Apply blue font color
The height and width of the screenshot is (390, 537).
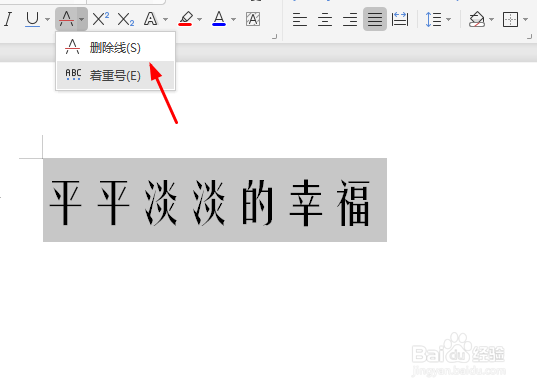(x=219, y=19)
